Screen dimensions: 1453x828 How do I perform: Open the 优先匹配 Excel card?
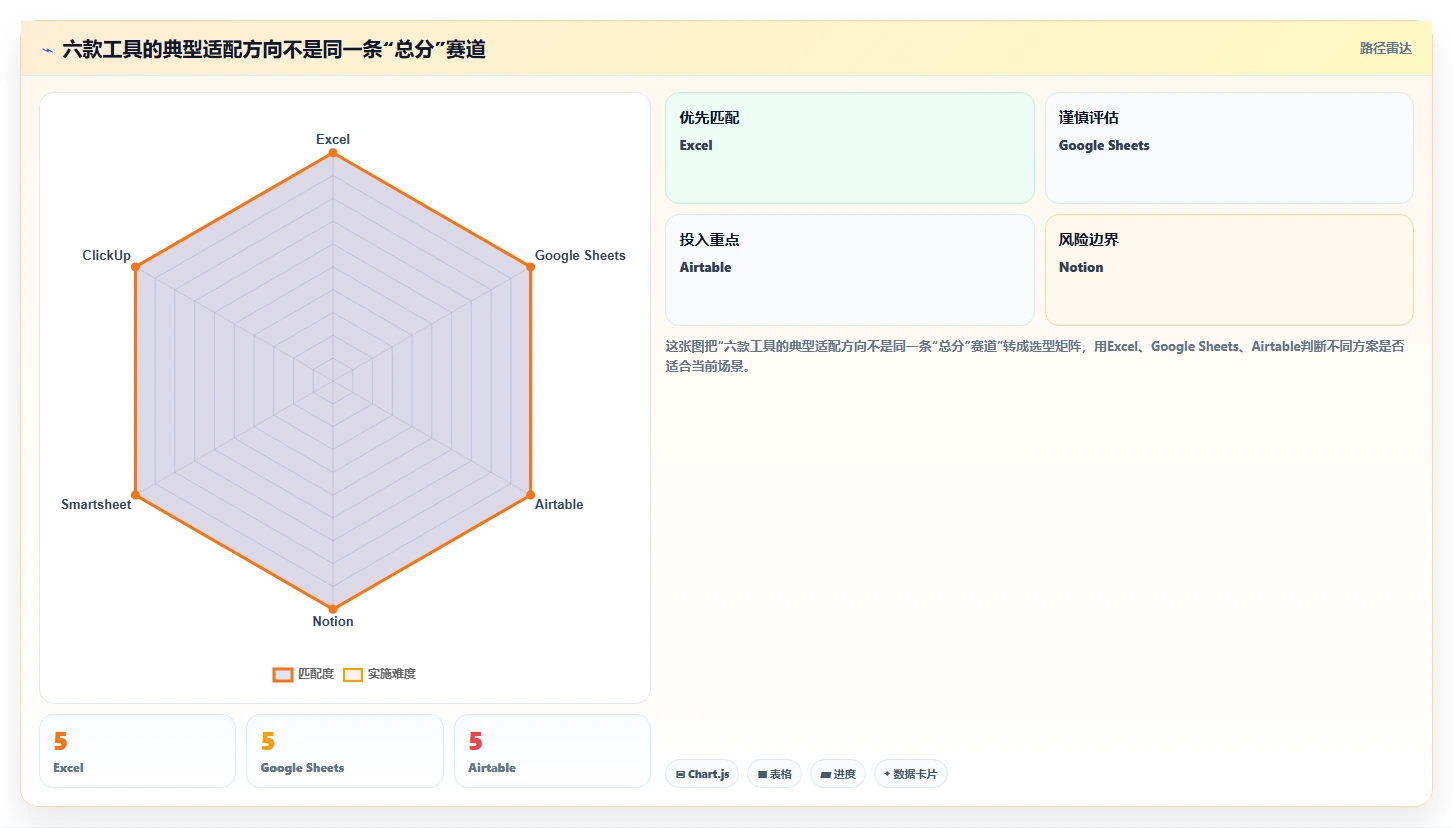click(849, 148)
